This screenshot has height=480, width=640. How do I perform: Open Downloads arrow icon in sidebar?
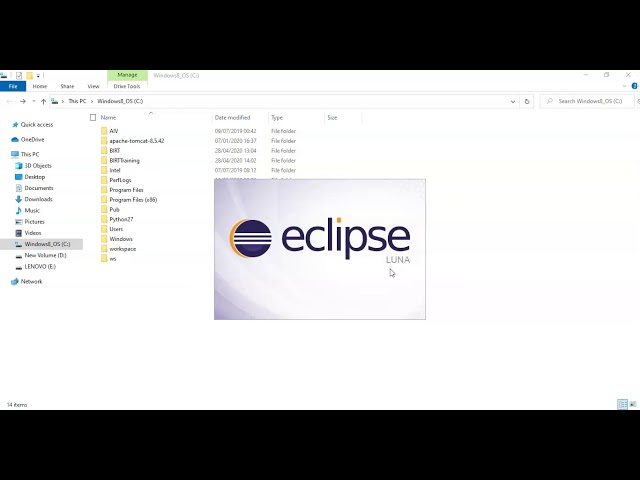[18, 199]
